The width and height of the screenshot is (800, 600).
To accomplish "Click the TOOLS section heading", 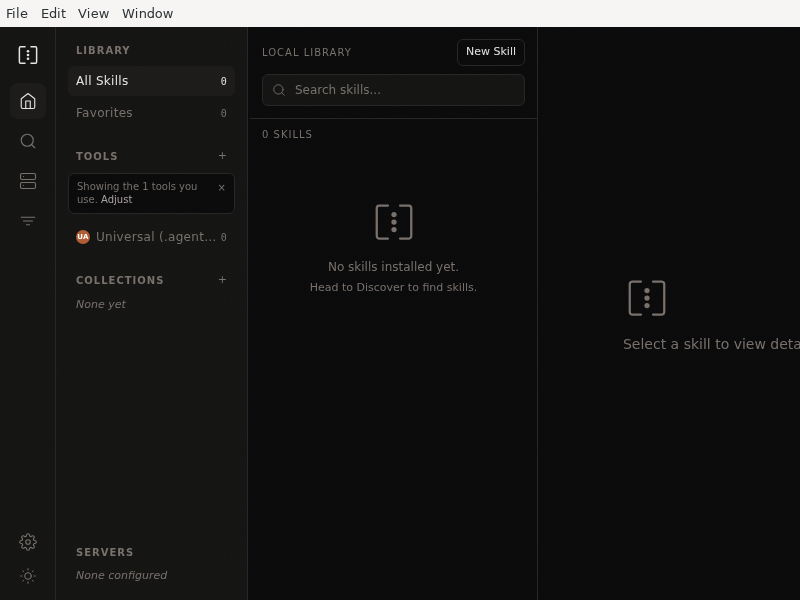I will 97,156.
